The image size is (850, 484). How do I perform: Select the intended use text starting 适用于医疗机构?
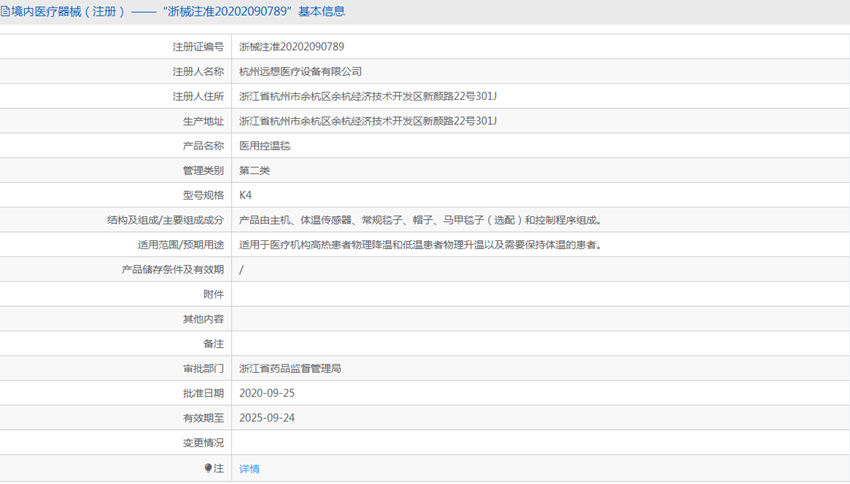click(421, 245)
